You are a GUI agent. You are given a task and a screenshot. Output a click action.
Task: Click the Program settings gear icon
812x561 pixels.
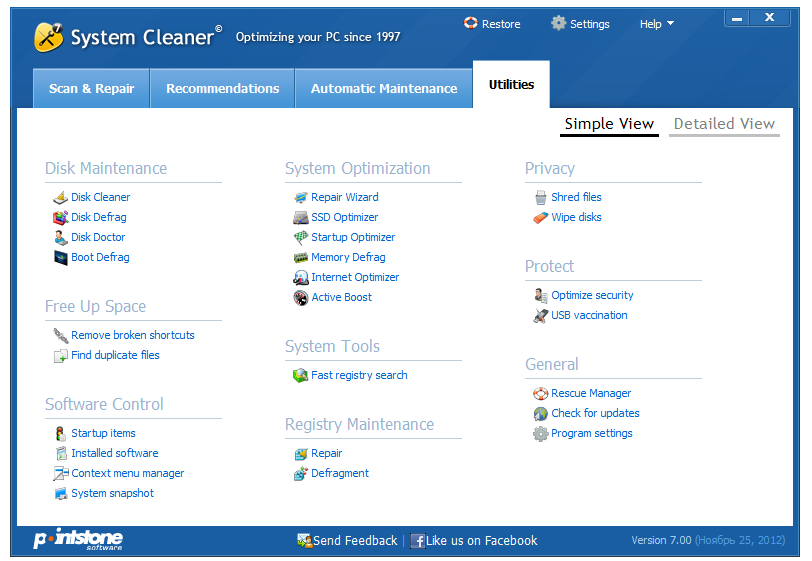pos(541,434)
